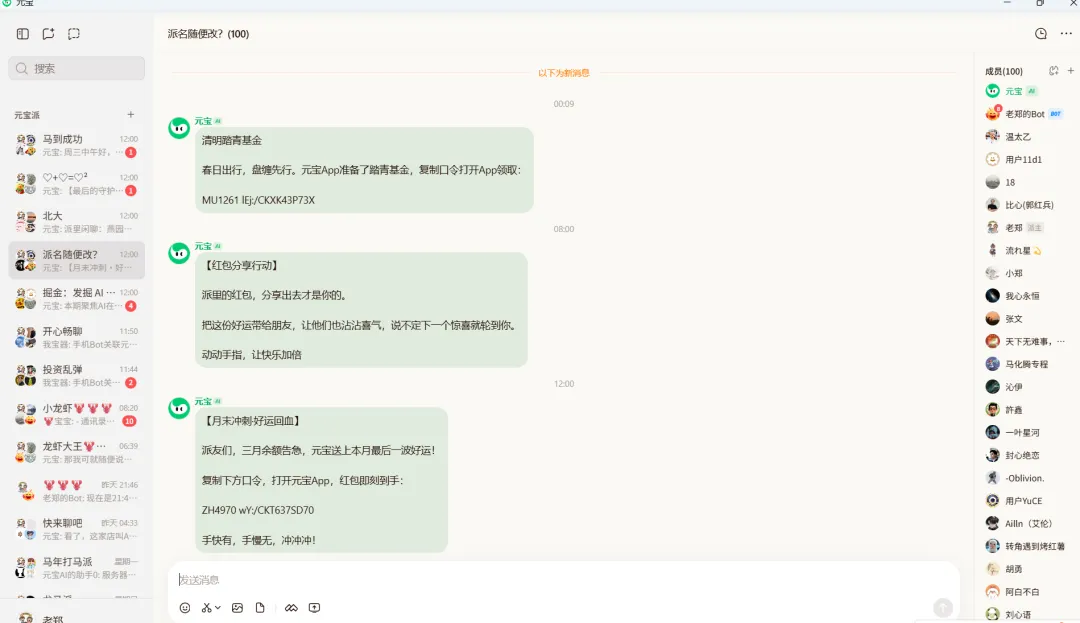Viewport: 1080px width, 623px height.
Task: Open the three-dot more options menu
Action: click(x=1066, y=34)
